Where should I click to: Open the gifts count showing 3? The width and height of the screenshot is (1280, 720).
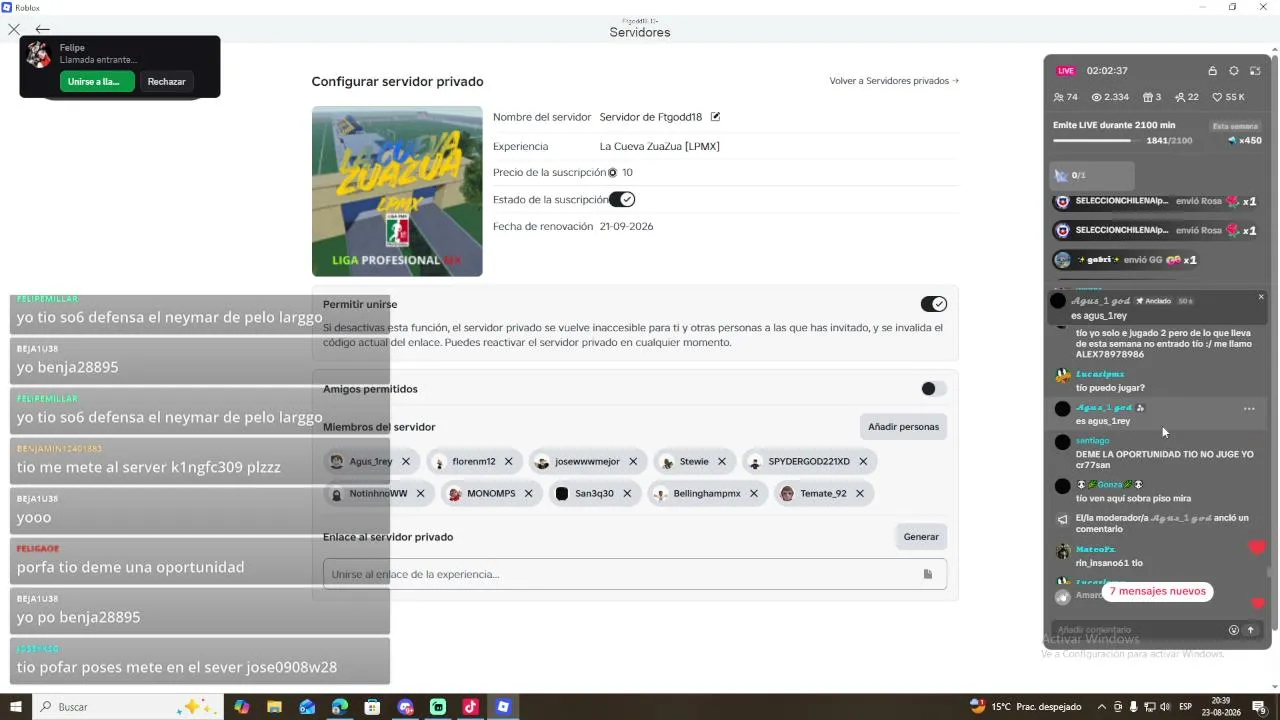[x=1152, y=97]
